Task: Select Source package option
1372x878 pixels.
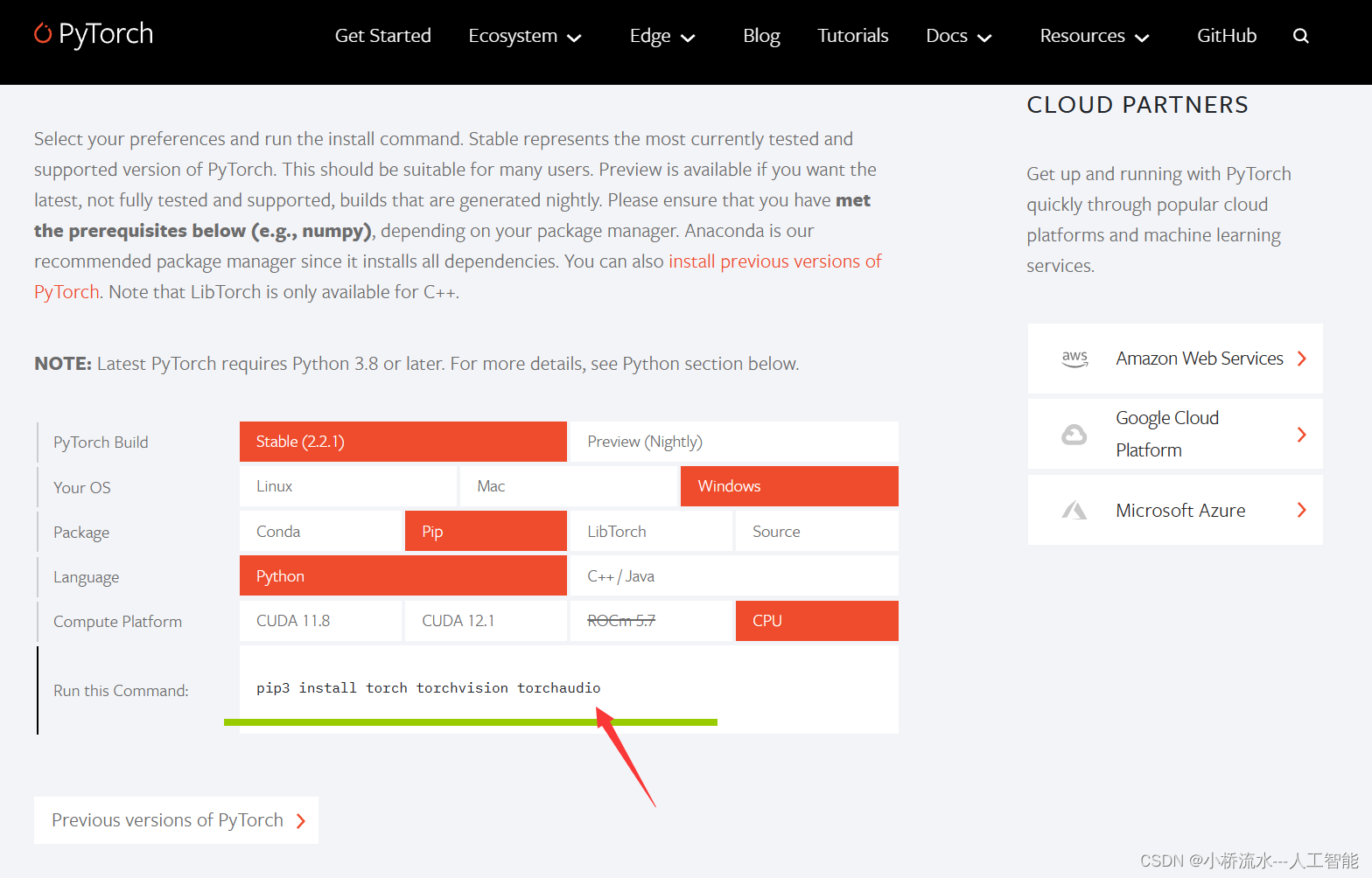Action: pyautogui.click(x=817, y=532)
